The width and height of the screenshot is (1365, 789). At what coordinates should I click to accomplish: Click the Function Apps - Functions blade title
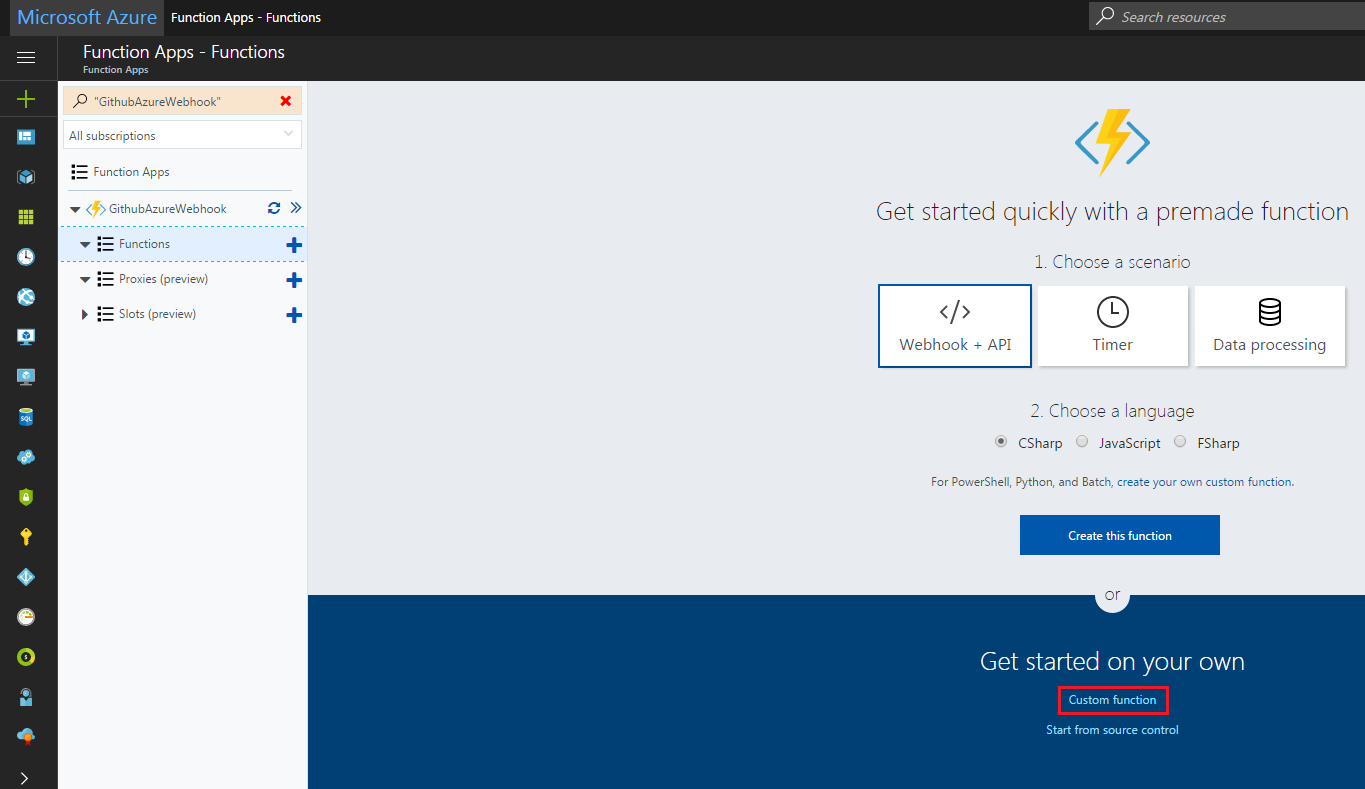pos(184,52)
